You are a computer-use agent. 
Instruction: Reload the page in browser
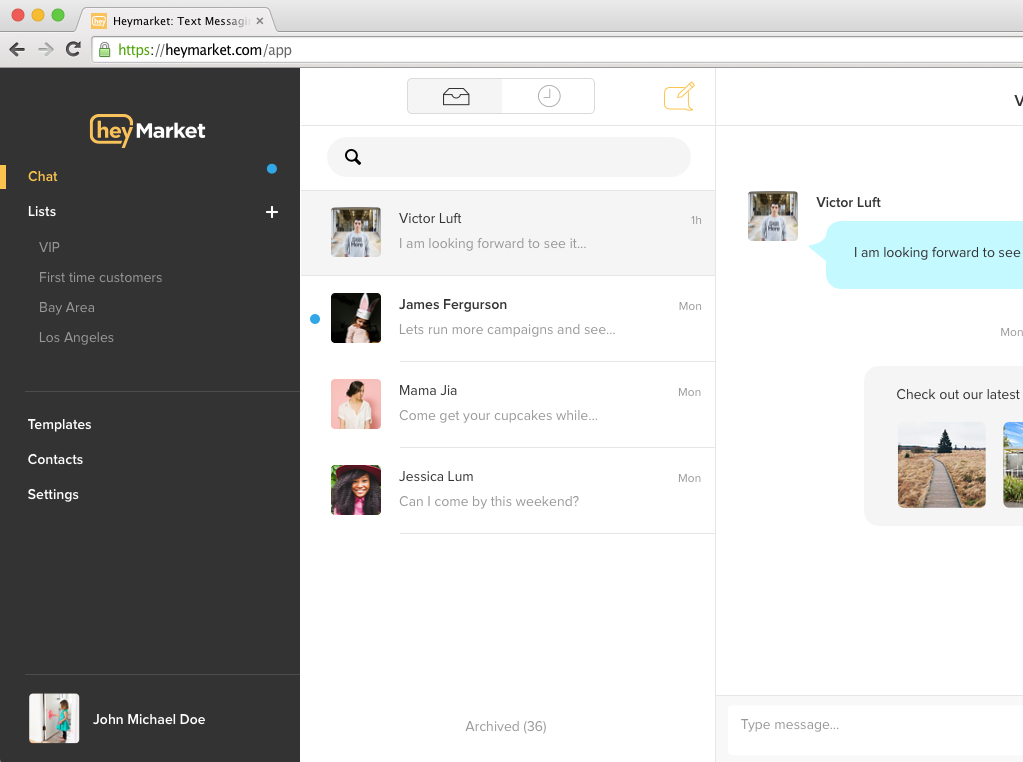[x=73, y=49]
